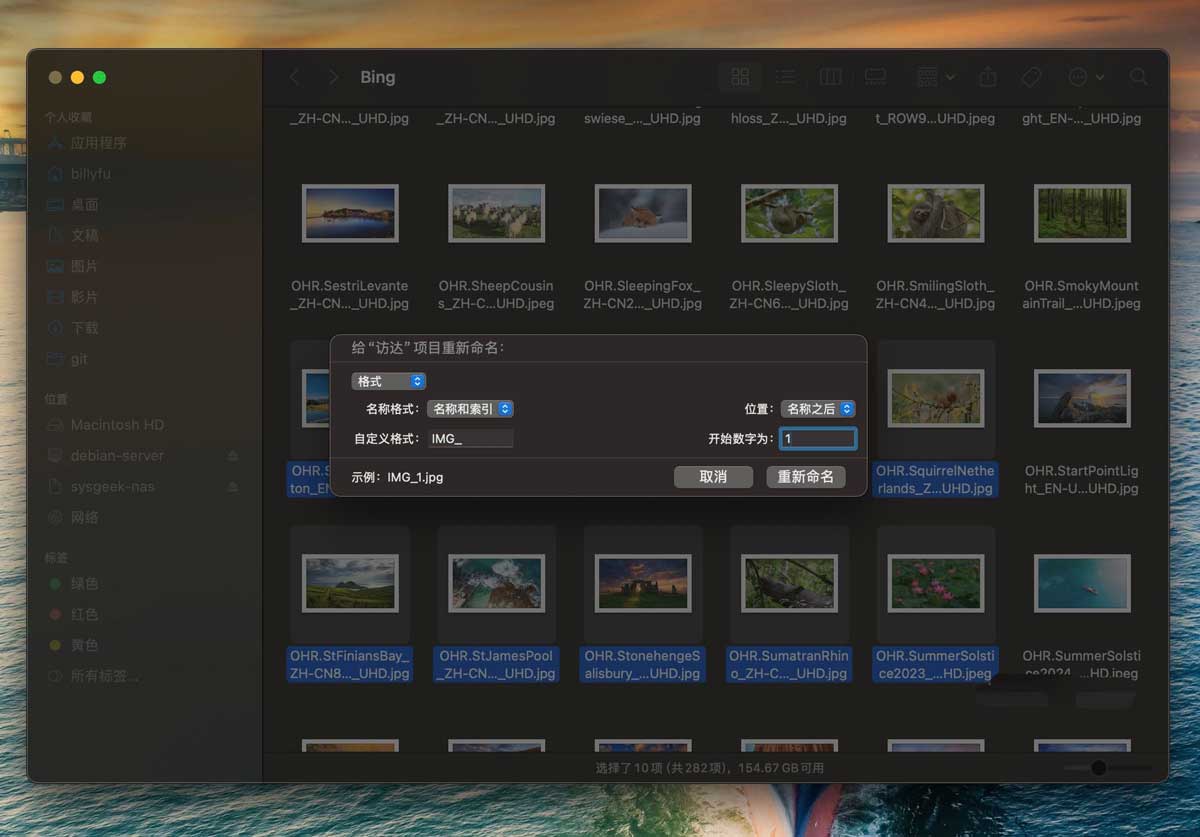The width and height of the screenshot is (1200, 837).
Task: Select the 绿色 tag in sidebar
Action: 84,583
